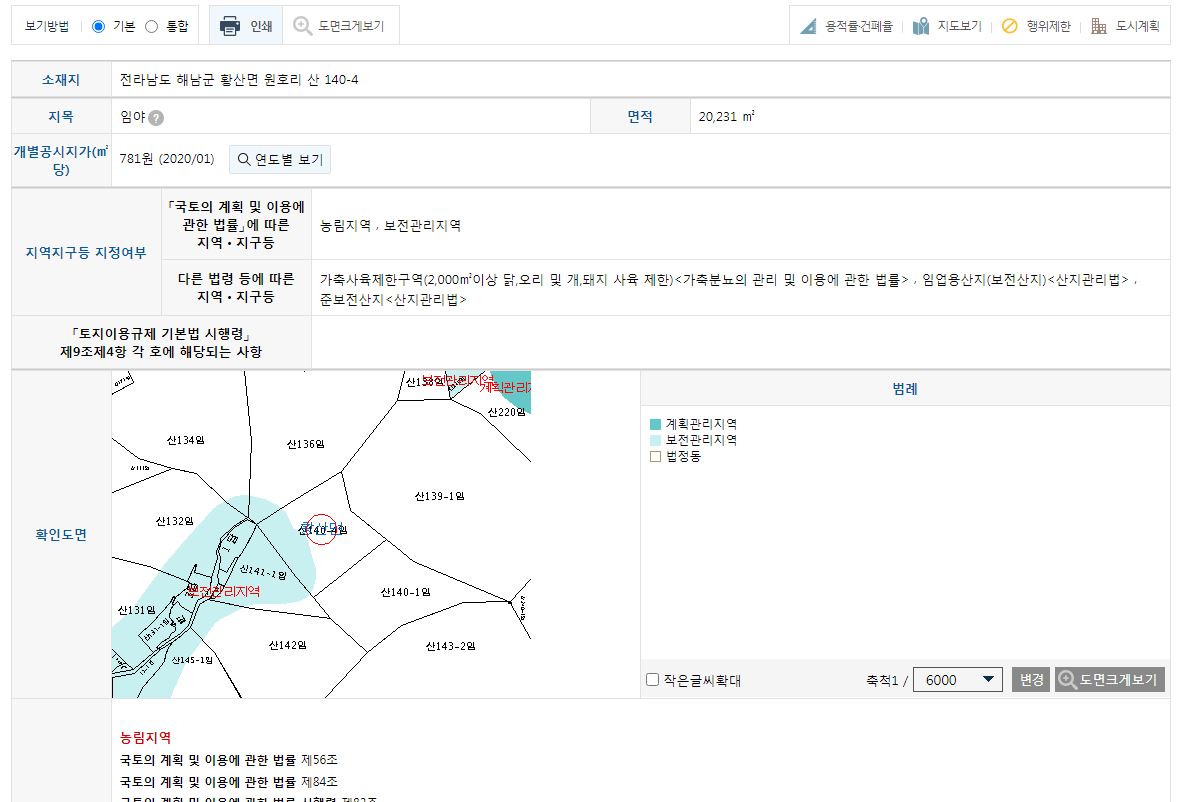
Task: Select the 기본 view radio button
Action: (x=98, y=26)
